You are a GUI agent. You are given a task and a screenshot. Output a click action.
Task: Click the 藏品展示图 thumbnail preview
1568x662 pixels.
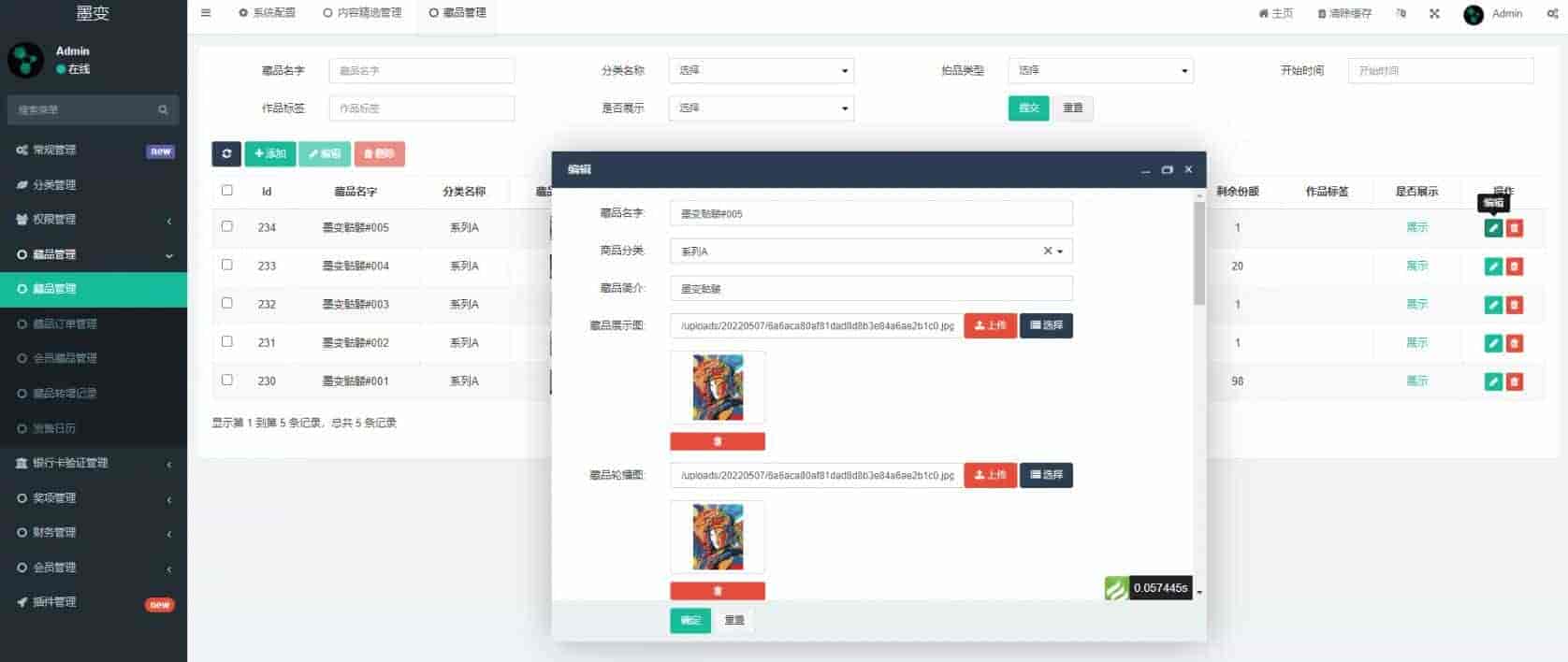pos(718,387)
